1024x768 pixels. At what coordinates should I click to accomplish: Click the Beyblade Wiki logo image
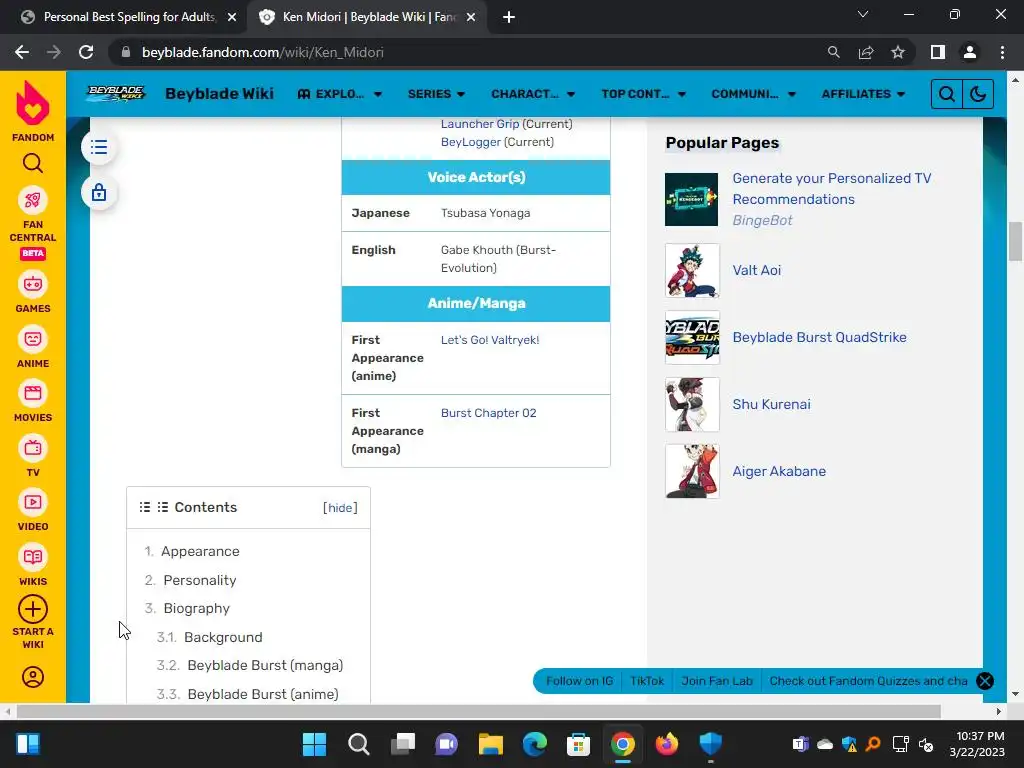coord(116,93)
